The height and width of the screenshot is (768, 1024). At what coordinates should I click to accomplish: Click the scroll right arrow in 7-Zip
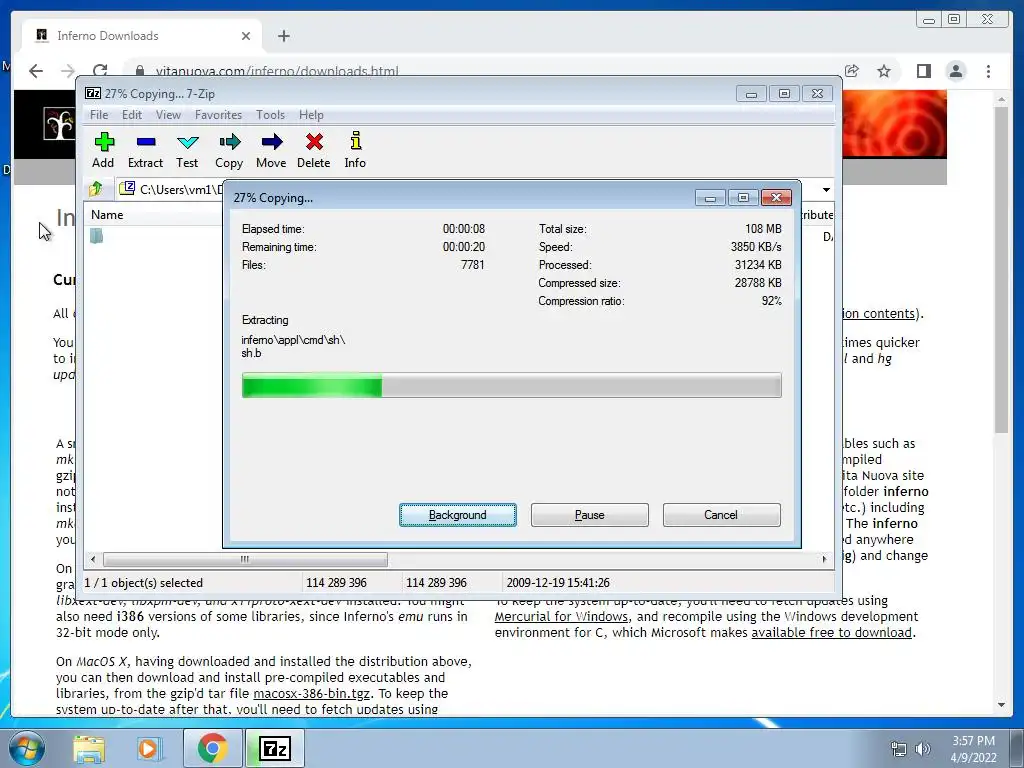824,559
